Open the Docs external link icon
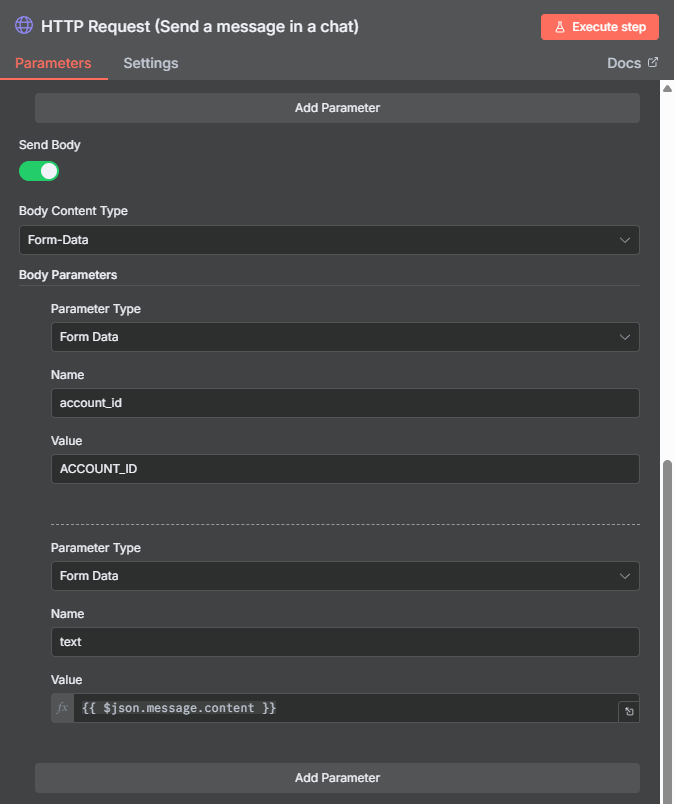Image resolution: width=674 pixels, height=804 pixels. click(653, 63)
